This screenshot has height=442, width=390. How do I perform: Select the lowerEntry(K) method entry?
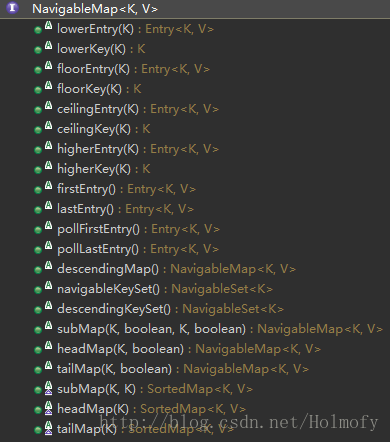coord(135,29)
